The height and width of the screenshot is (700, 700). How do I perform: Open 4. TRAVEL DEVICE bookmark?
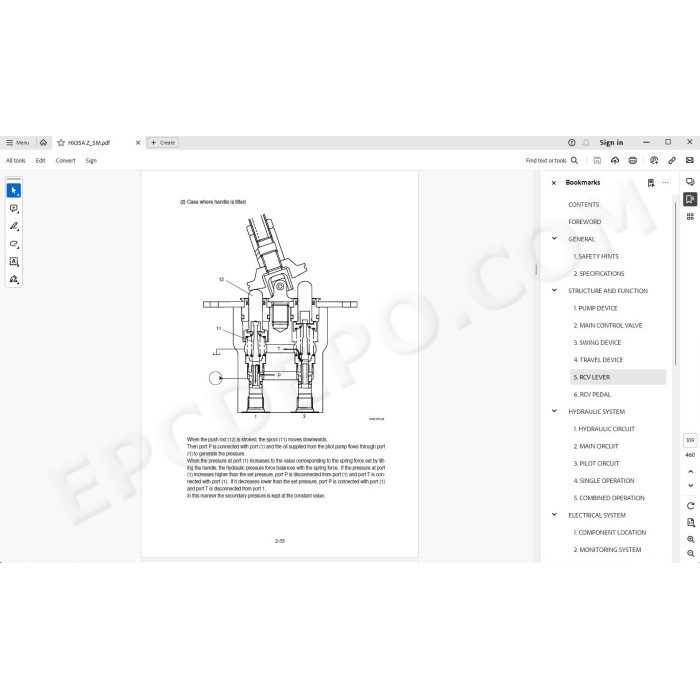click(x=598, y=360)
